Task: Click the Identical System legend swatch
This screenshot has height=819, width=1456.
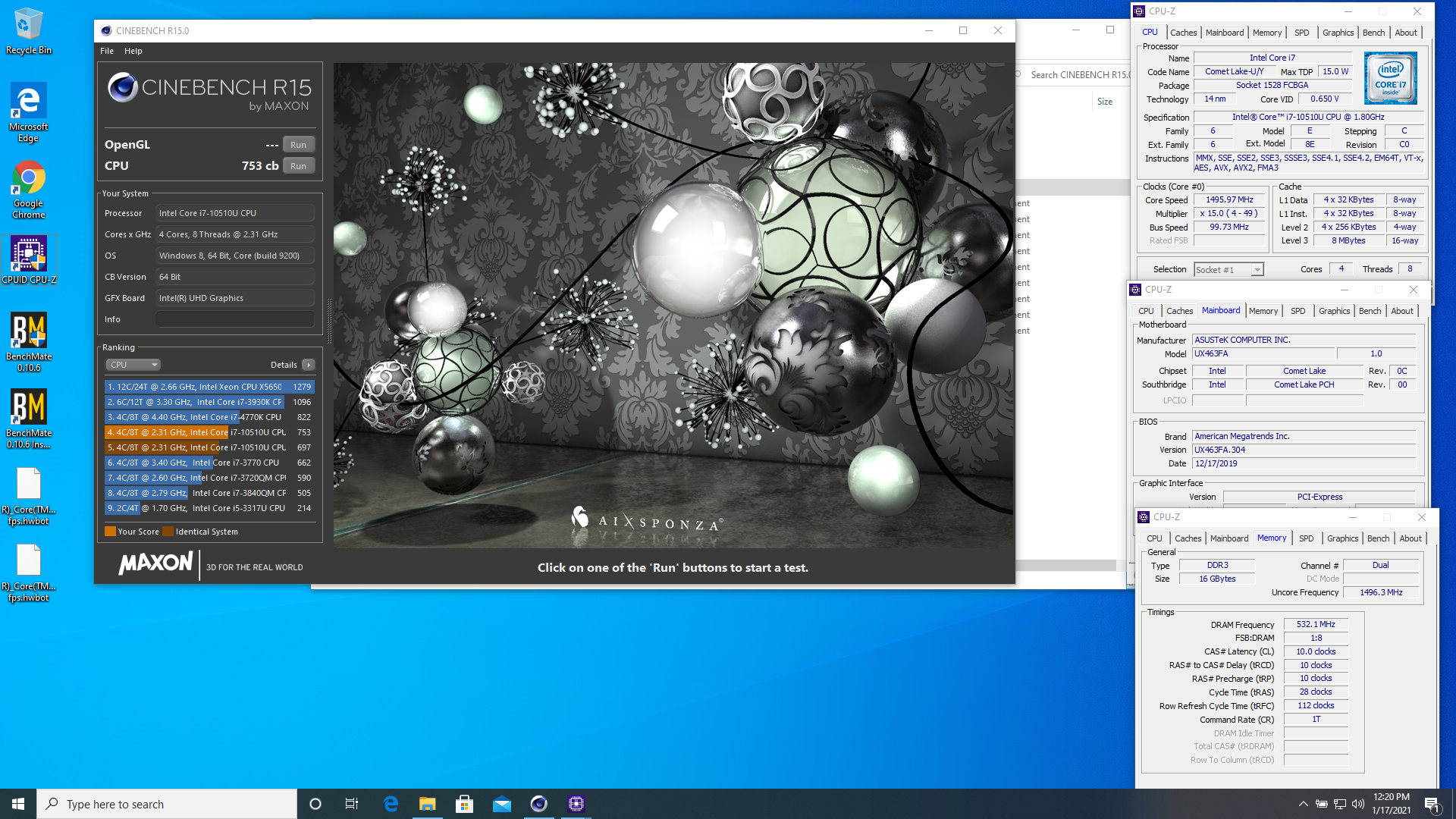Action: click(168, 532)
